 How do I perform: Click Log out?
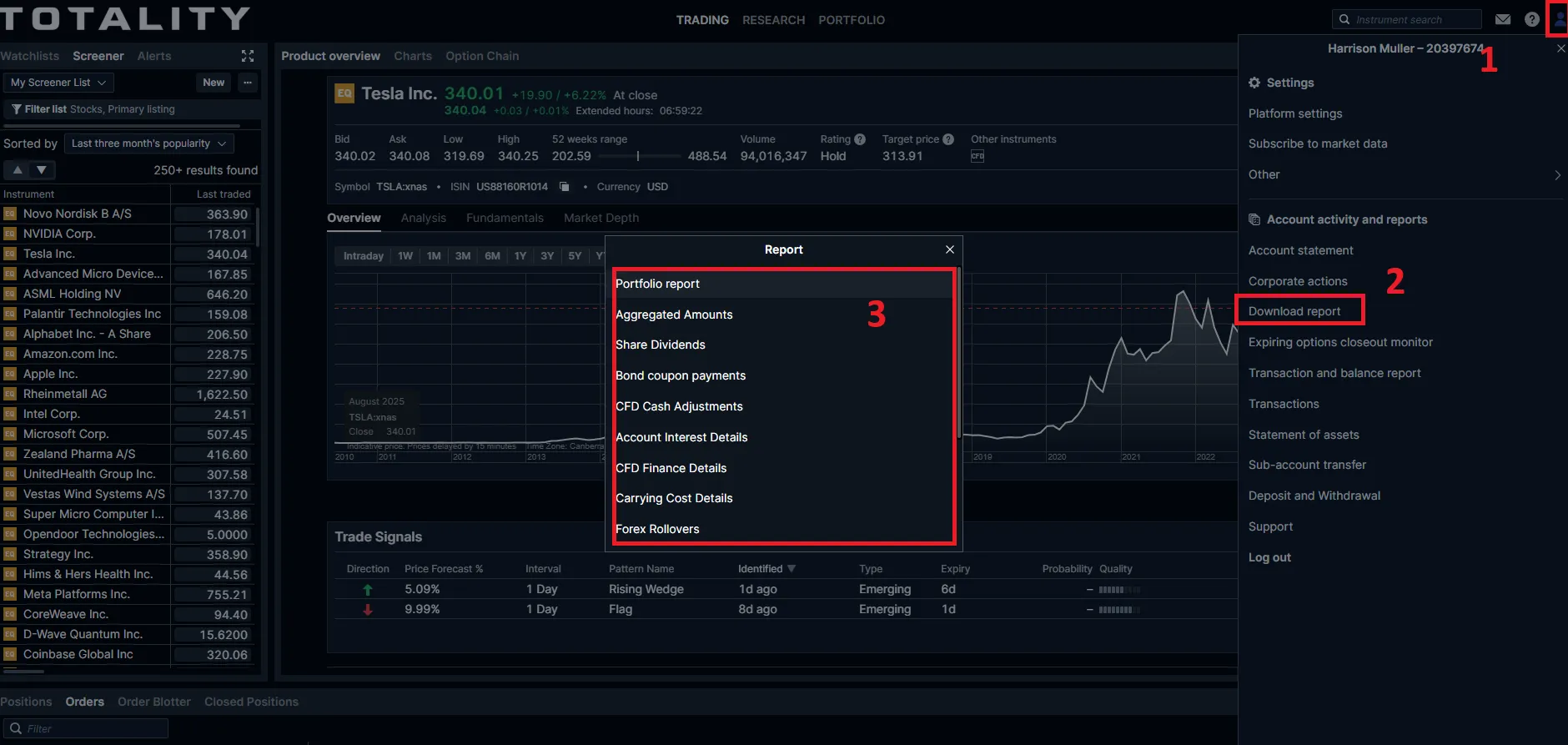(1269, 557)
